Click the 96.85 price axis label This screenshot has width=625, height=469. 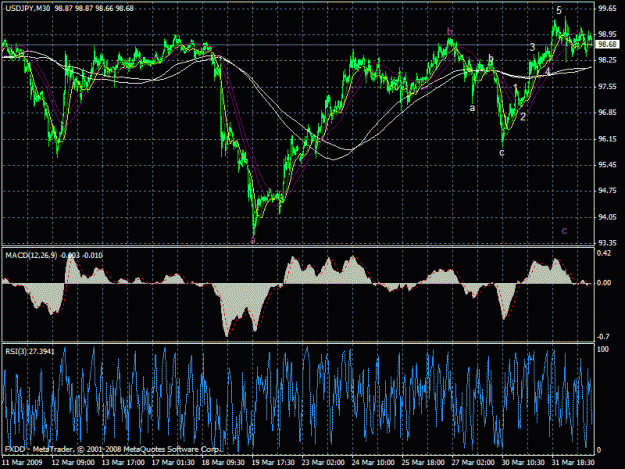pyautogui.click(x=607, y=112)
